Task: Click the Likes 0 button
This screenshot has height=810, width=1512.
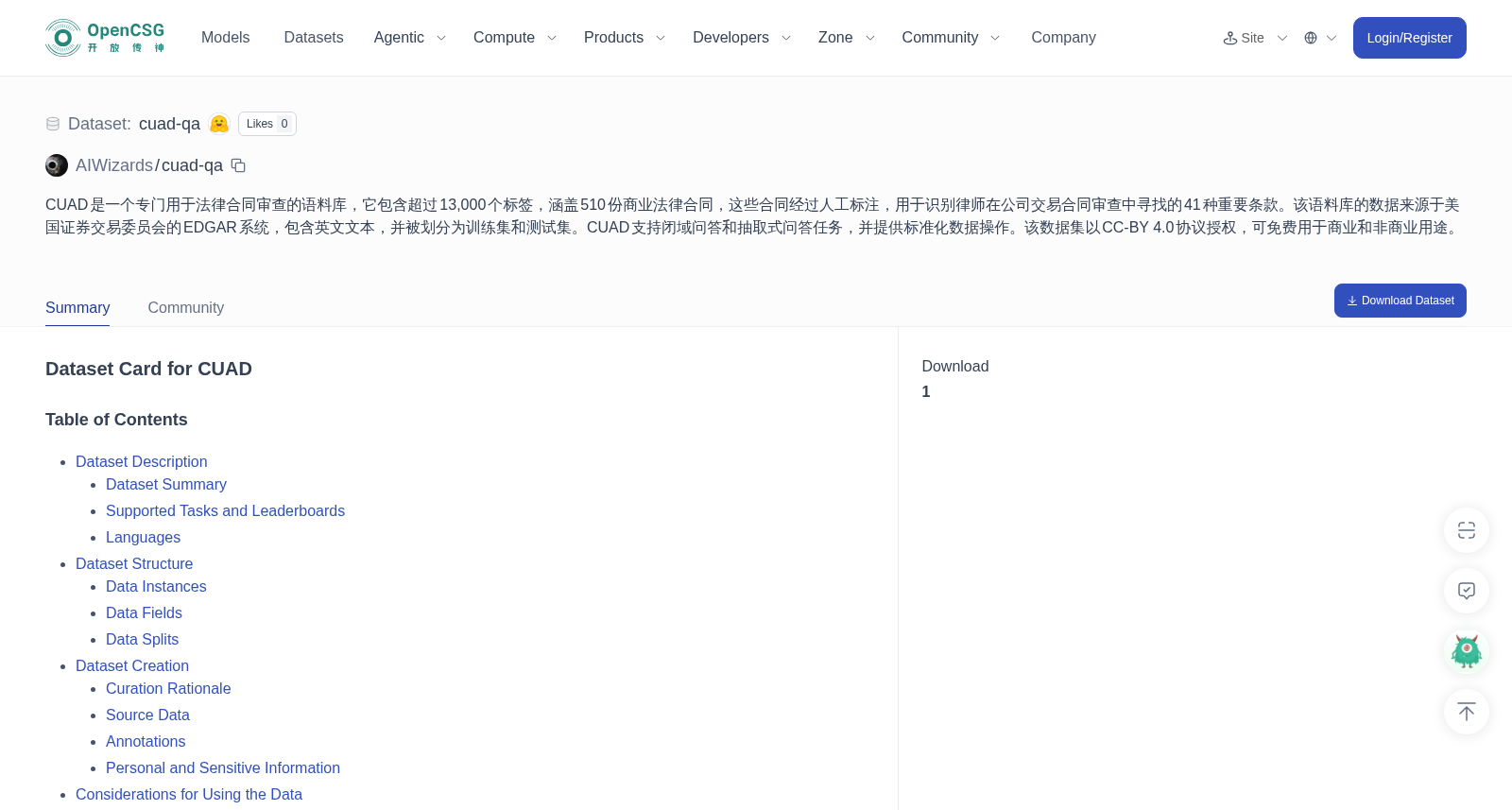Action: coord(267,124)
